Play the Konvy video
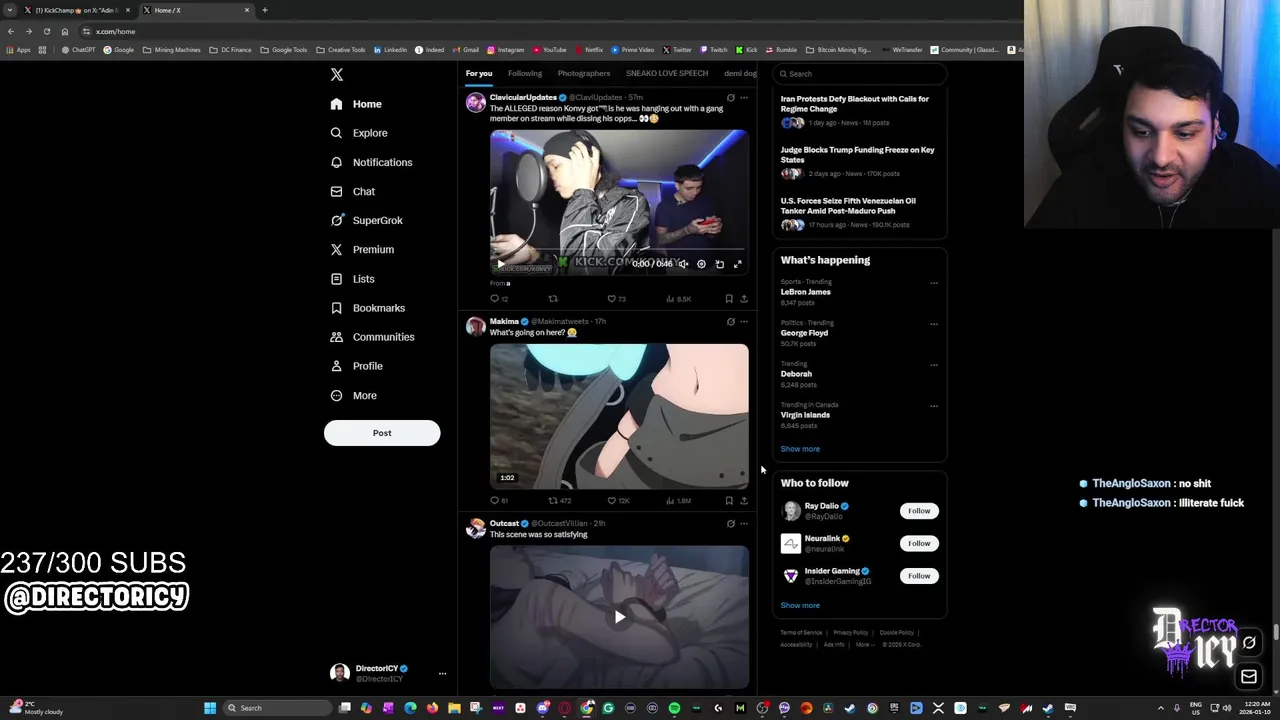The width and height of the screenshot is (1280, 720). 501,264
